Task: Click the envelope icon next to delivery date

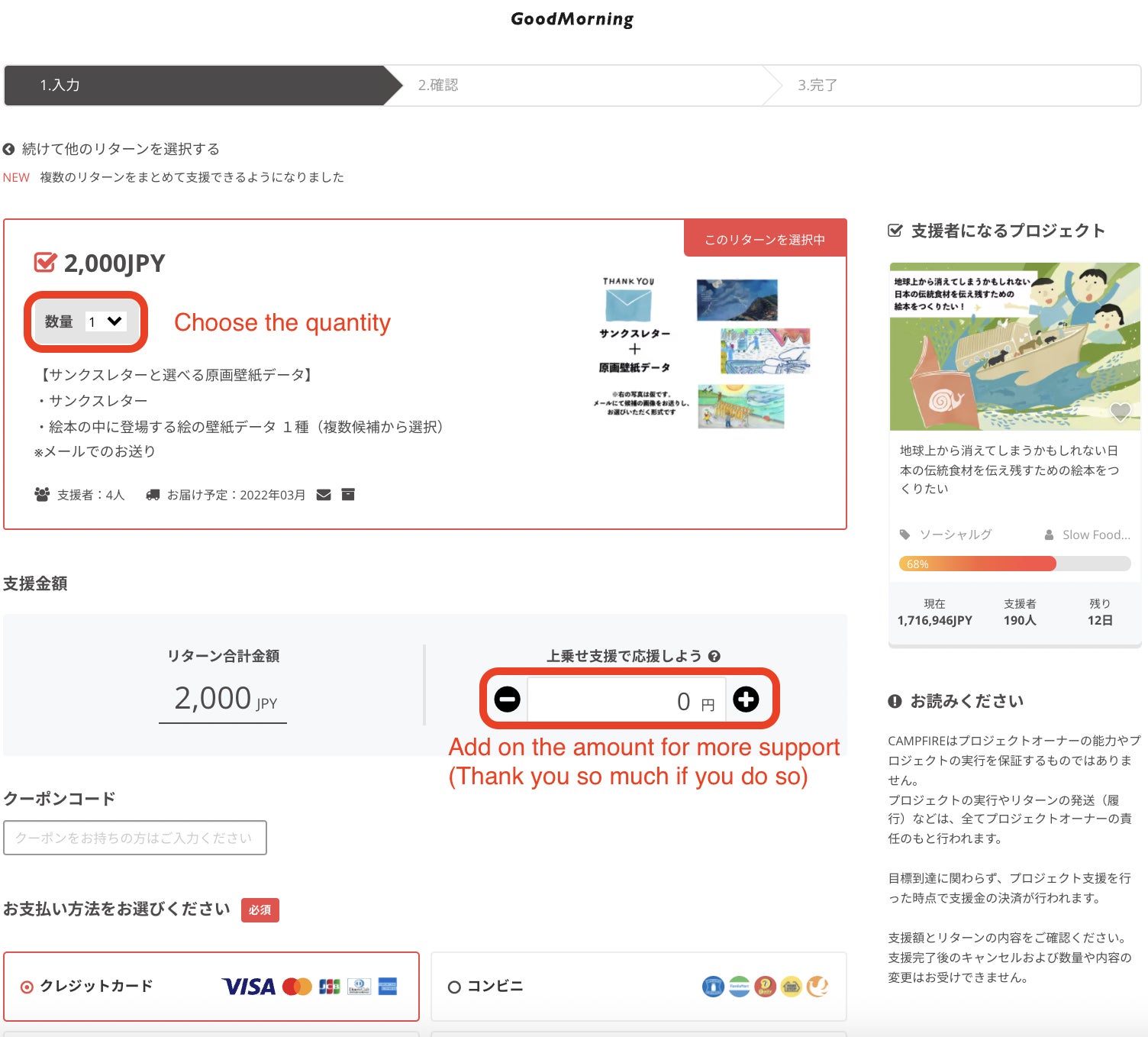Action: 324,495
